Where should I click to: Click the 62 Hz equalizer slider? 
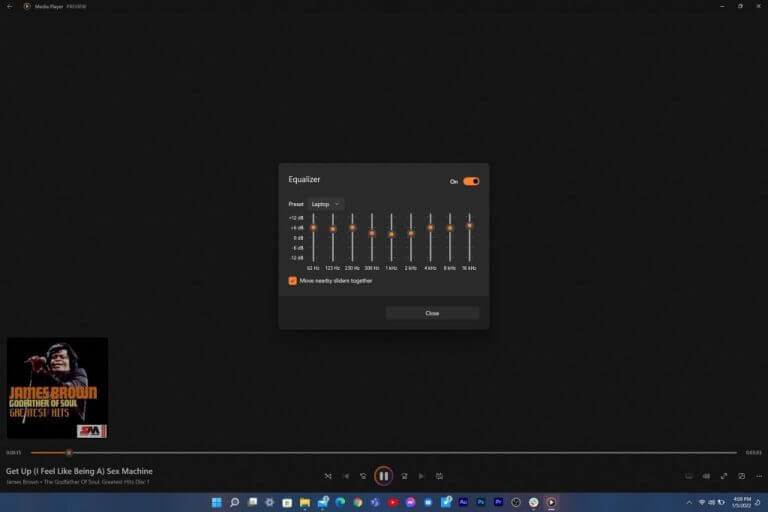coord(313,238)
